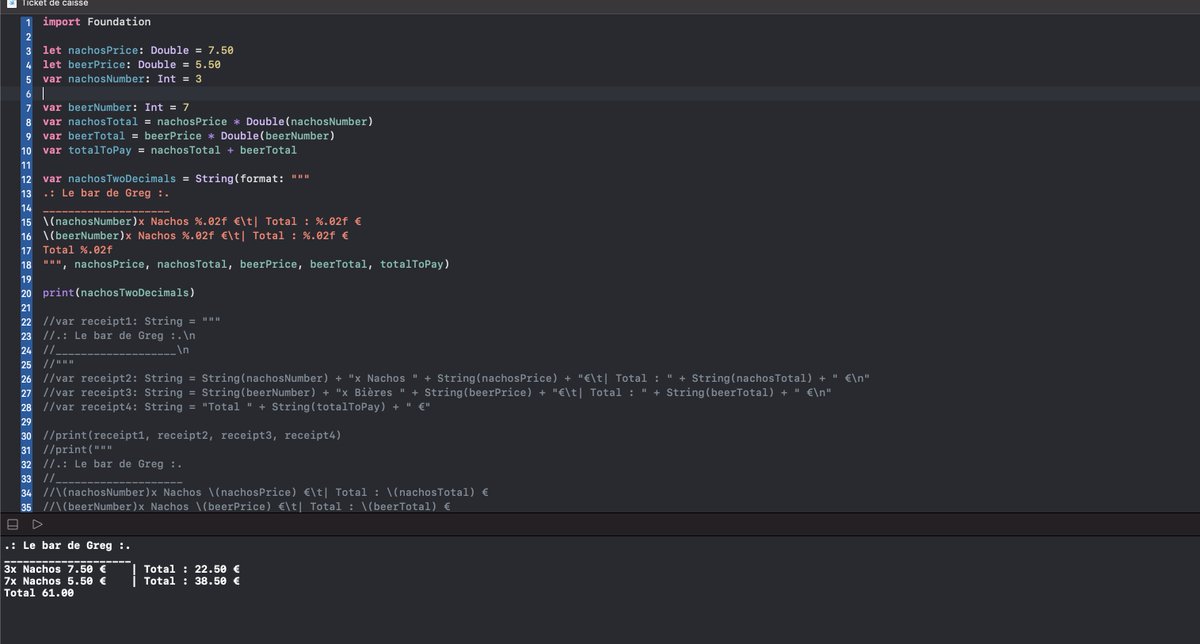Image resolution: width=1200 pixels, height=644 pixels.
Task: Click console output Total : 22.50 €
Action: coord(193,569)
